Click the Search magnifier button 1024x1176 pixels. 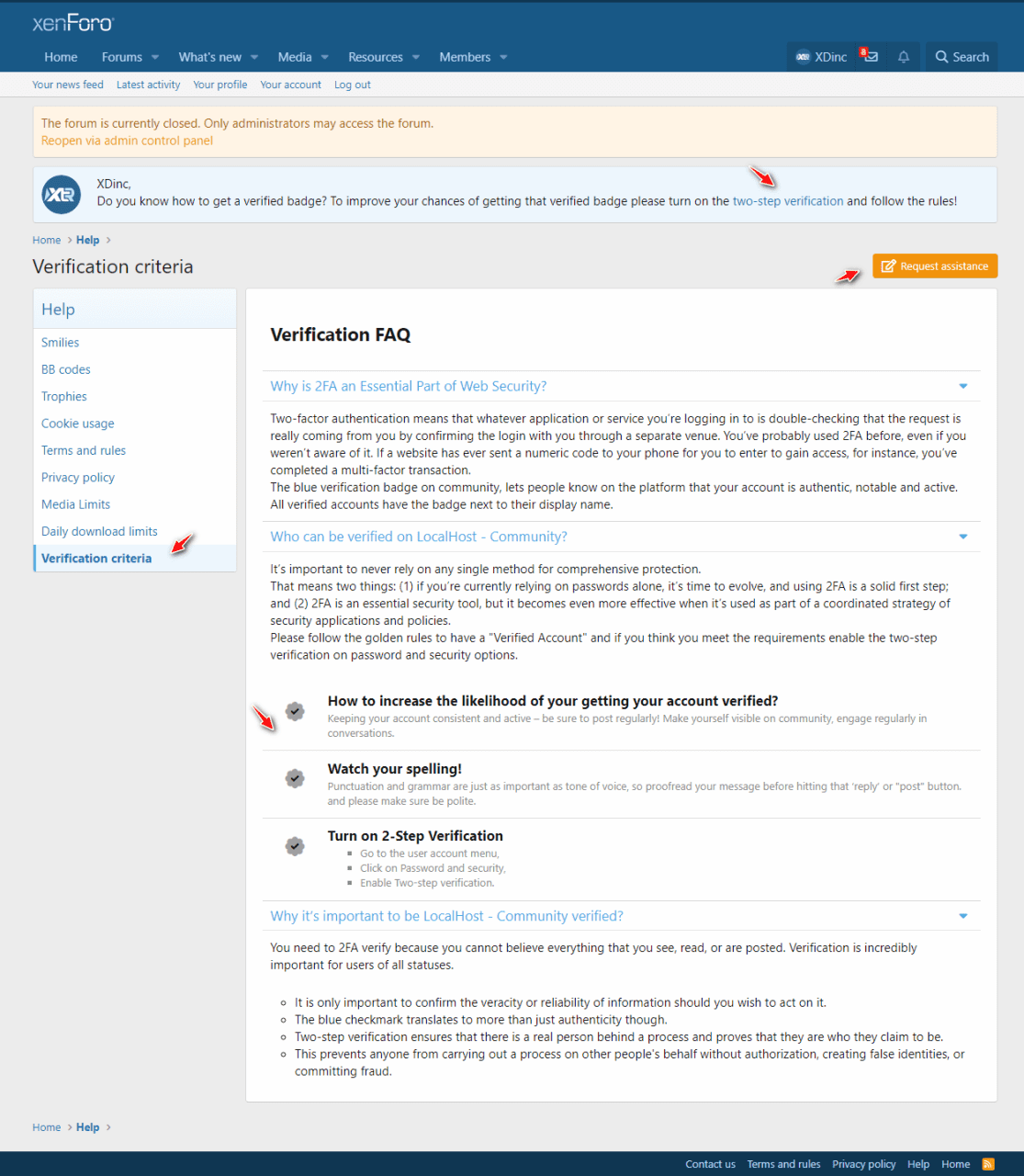(962, 57)
